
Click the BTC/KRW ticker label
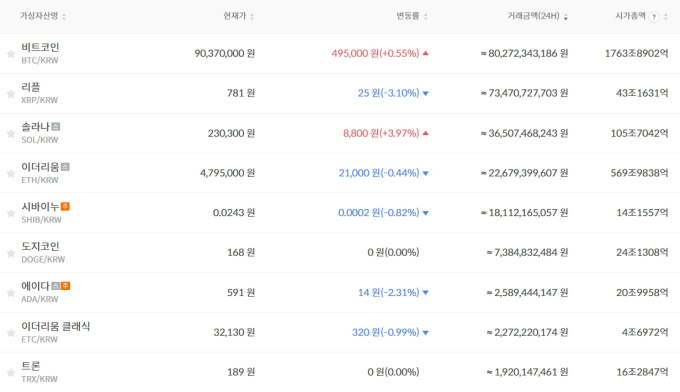tap(40, 60)
